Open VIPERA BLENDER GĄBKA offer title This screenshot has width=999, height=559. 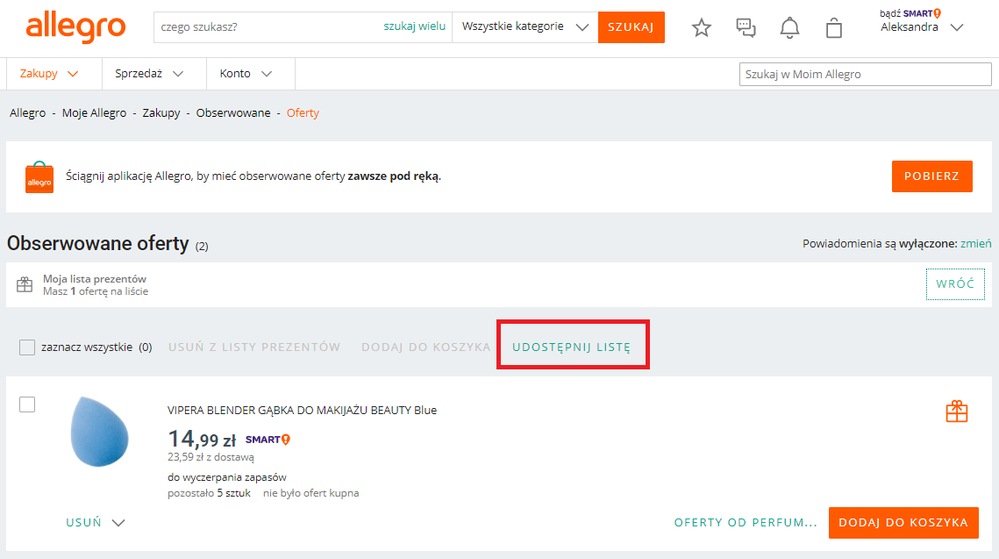coord(302,410)
